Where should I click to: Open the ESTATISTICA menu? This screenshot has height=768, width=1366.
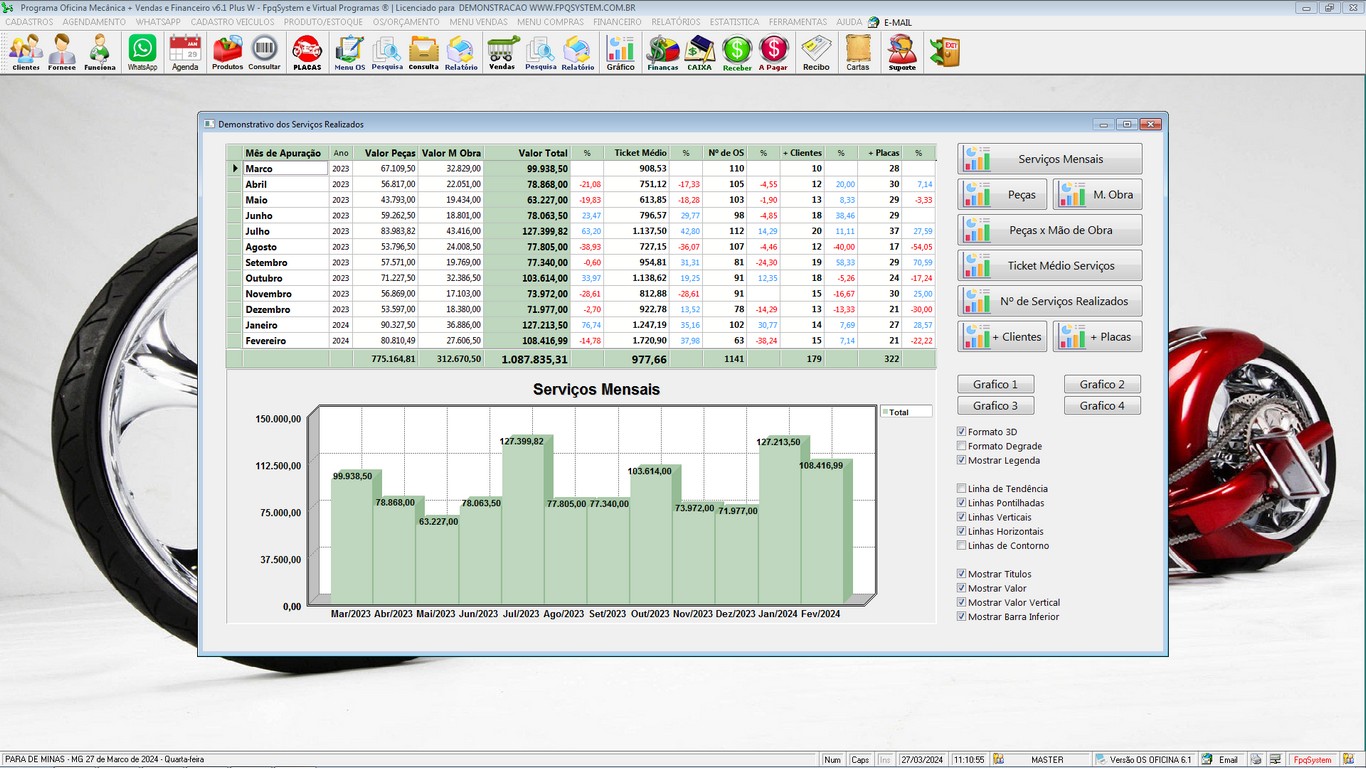pos(735,22)
